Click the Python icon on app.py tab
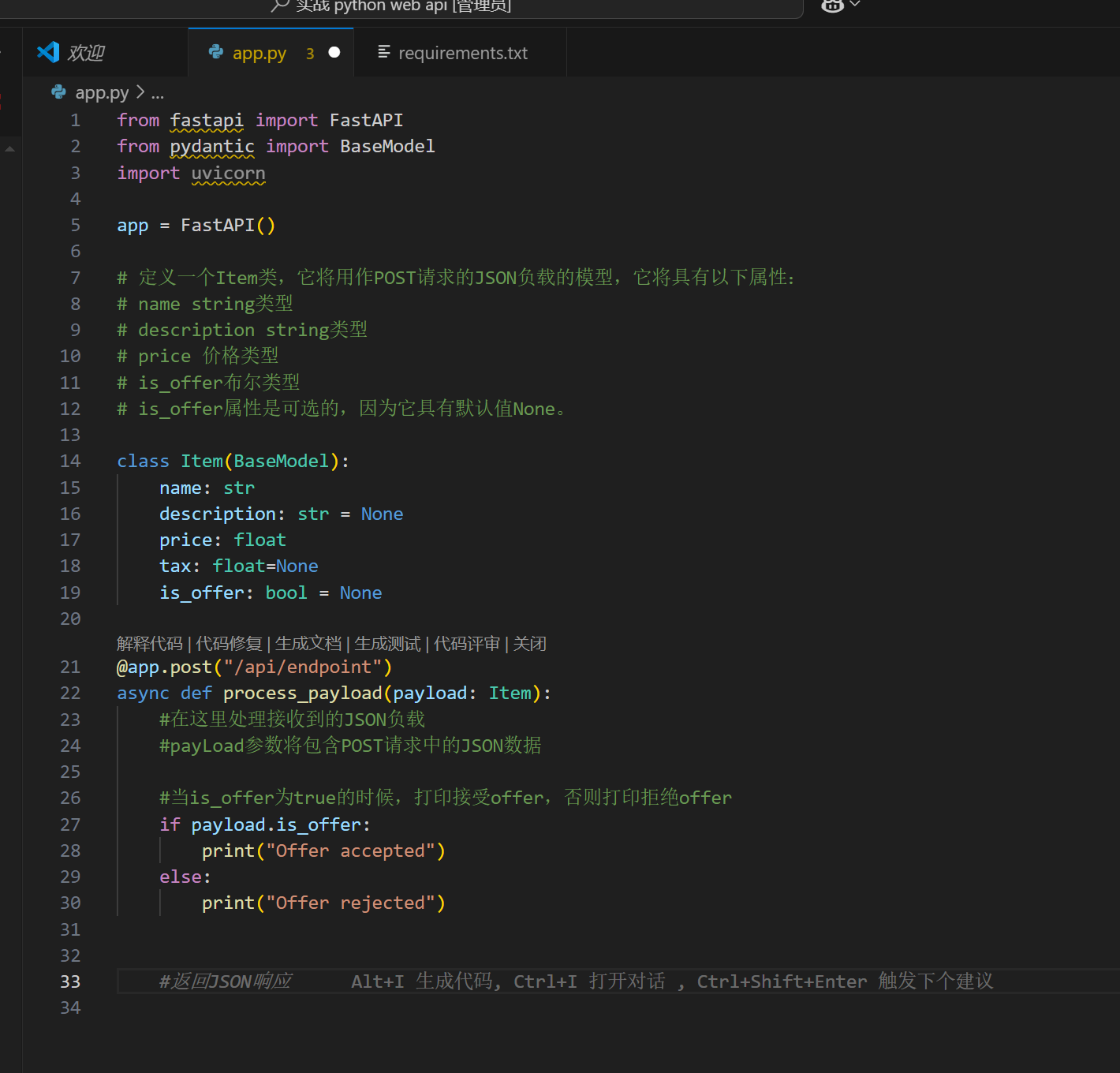This screenshot has width=1120, height=1073. [x=215, y=52]
